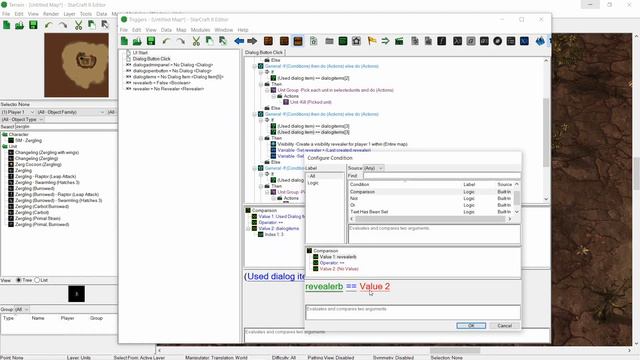Image resolution: width=640 pixels, height=360 pixels.
Task: Click the Find input field
Action: click(442, 176)
